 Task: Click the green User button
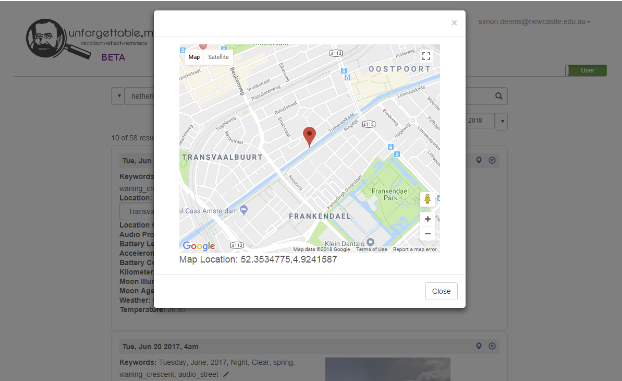coord(587,71)
